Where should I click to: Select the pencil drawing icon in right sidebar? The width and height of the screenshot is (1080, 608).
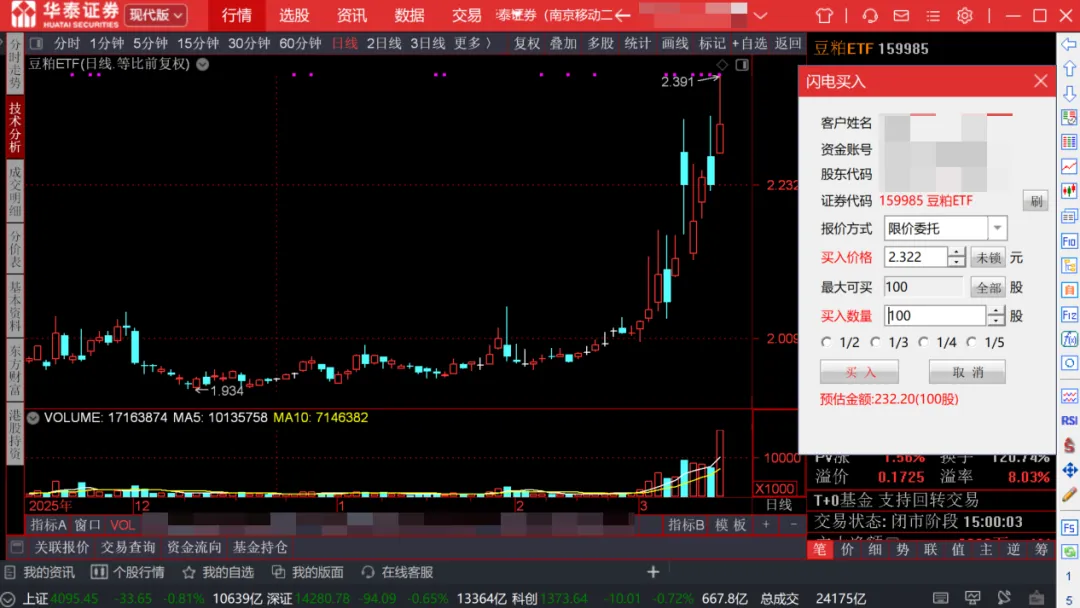pyautogui.click(x=1069, y=494)
